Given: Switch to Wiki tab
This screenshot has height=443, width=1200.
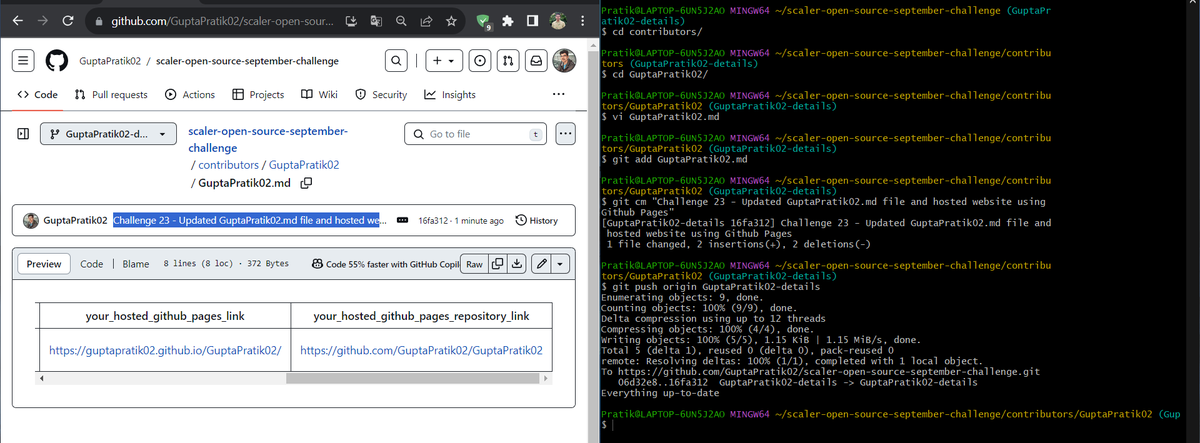Looking at the screenshot, I should pyautogui.click(x=320, y=95).
